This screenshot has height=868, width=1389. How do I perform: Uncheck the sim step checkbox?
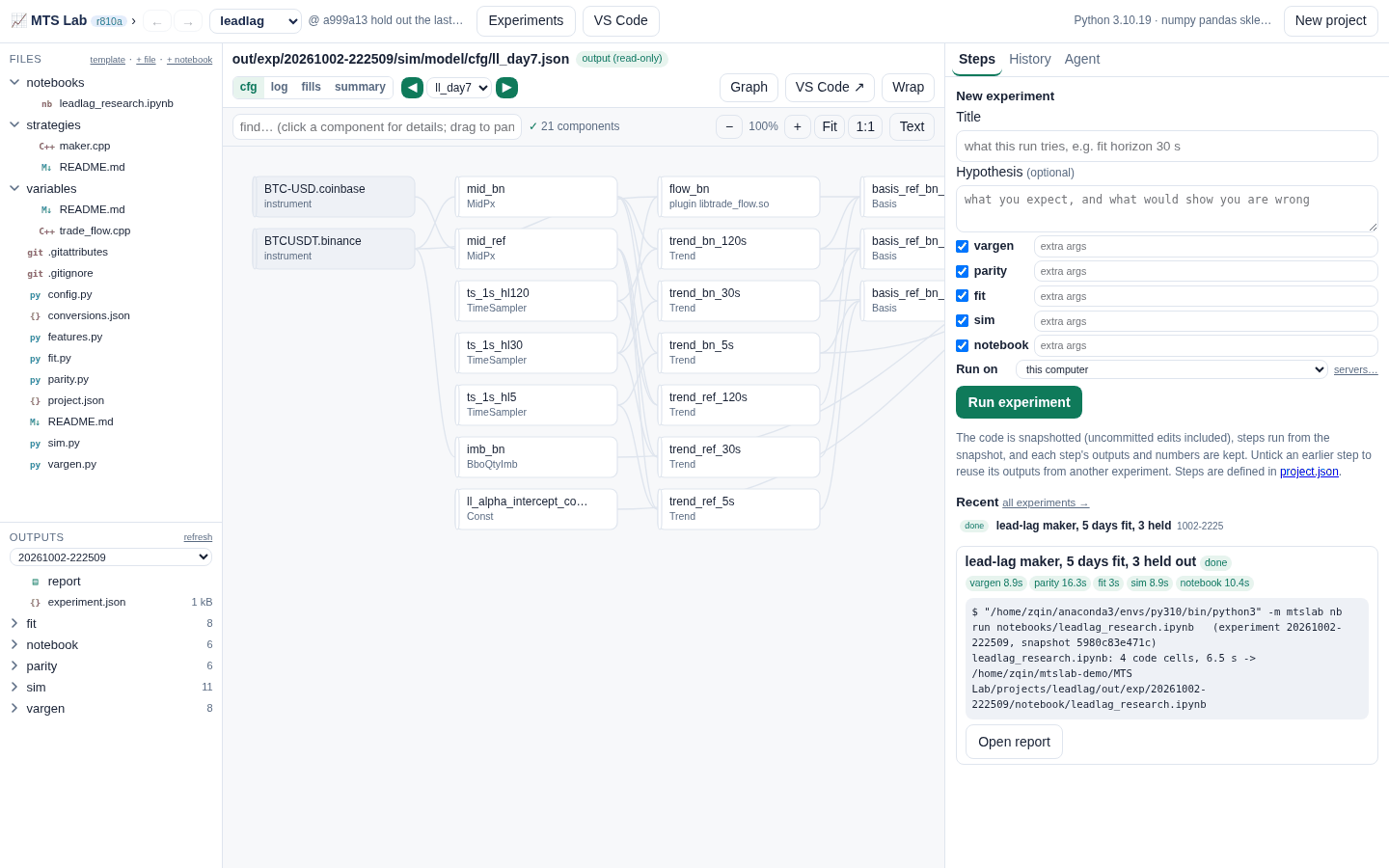(962, 321)
